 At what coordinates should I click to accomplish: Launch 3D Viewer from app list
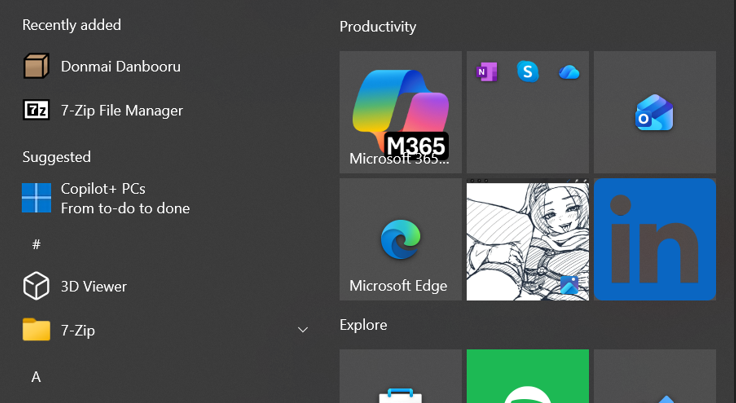pyautogui.click(x=93, y=286)
